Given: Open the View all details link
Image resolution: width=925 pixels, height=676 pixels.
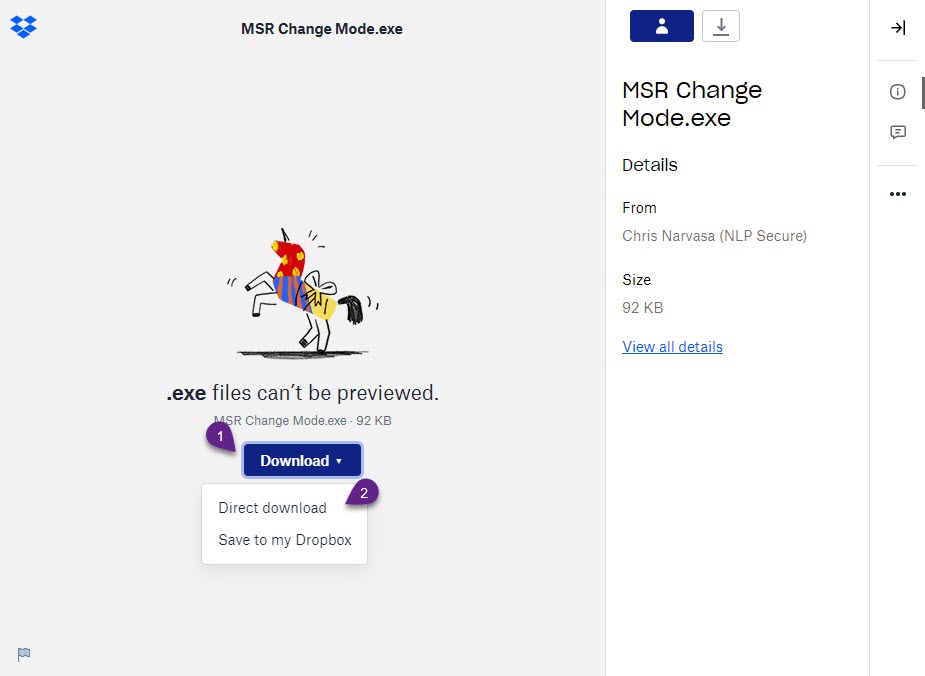Looking at the screenshot, I should click(x=672, y=347).
